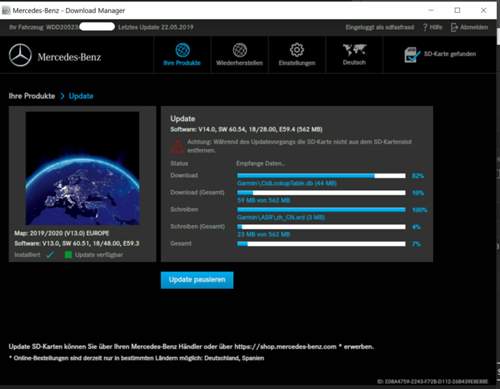Click the SD-Karte gefunden status text
The image size is (500, 389).
pos(450,54)
